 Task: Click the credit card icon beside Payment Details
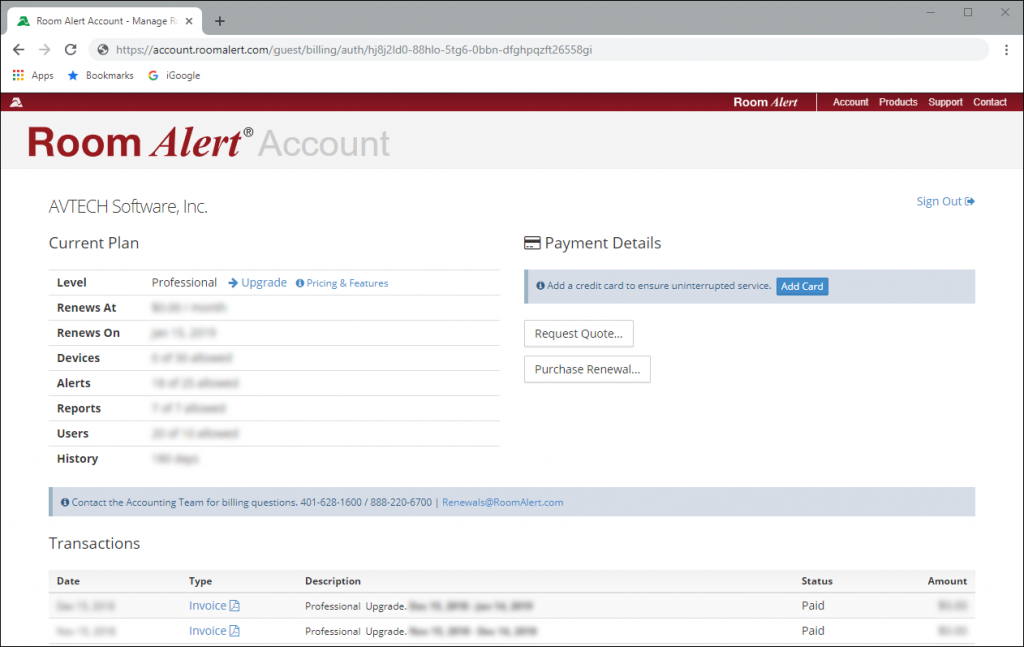531,242
